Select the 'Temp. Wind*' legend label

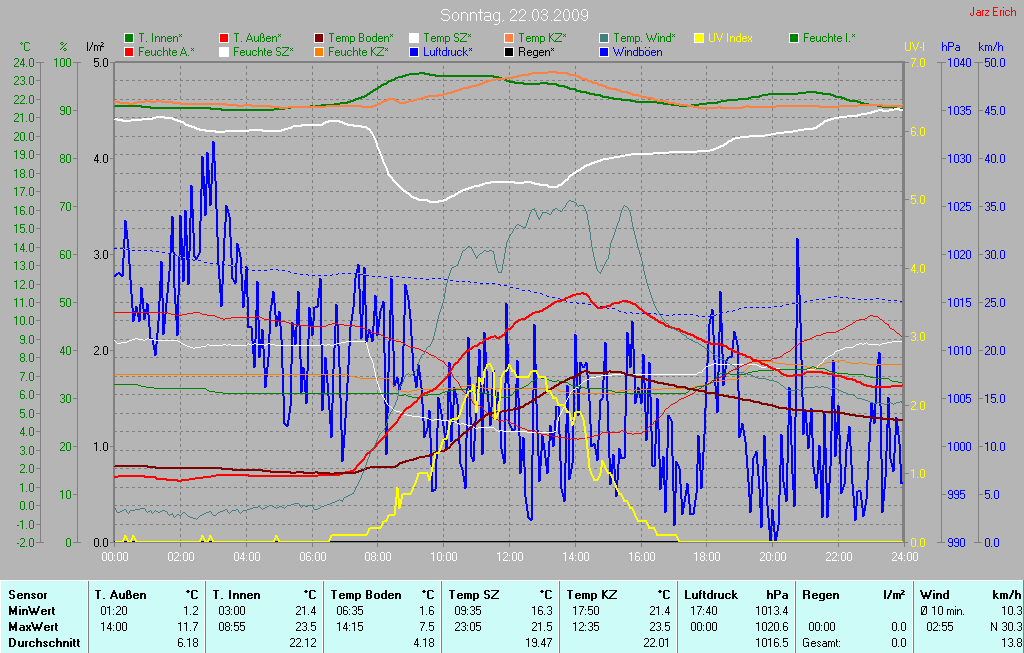pos(645,39)
